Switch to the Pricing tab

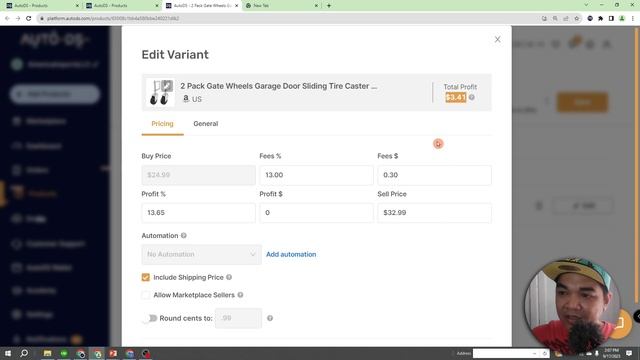pyautogui.click(x=162, y=124)
